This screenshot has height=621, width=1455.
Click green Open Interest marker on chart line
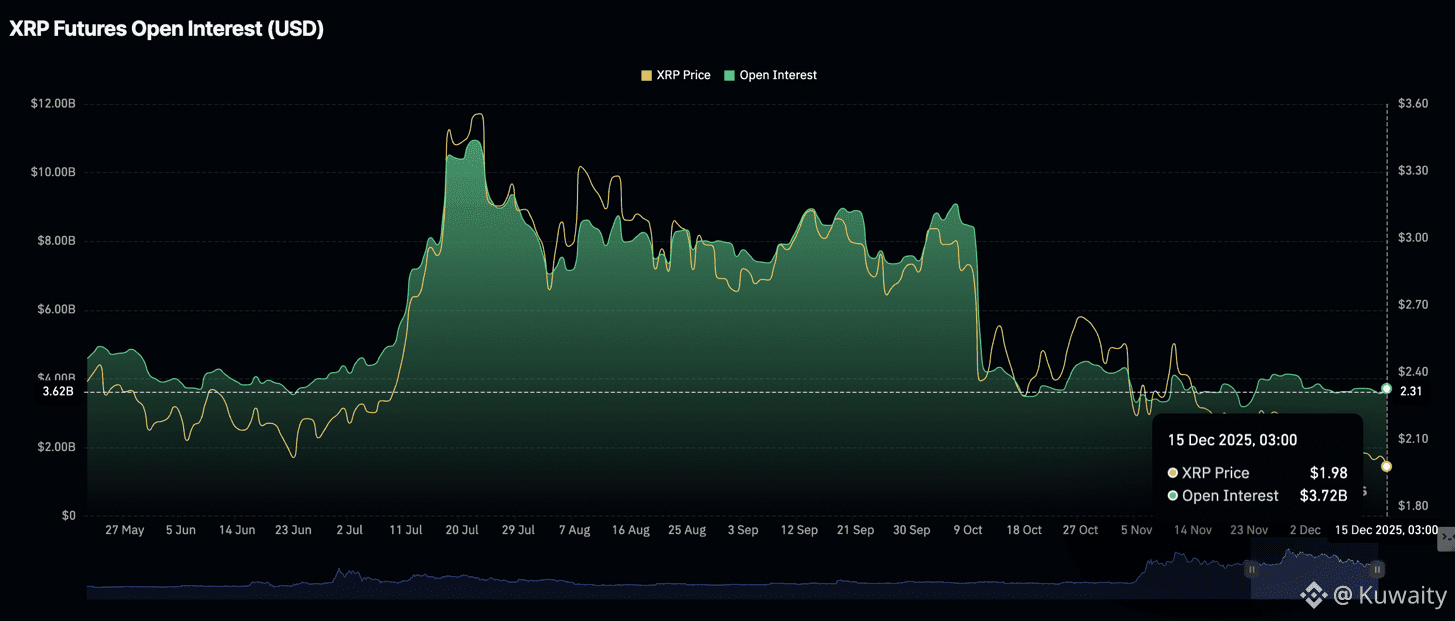pyautogui.click(x=1386, y=388)
